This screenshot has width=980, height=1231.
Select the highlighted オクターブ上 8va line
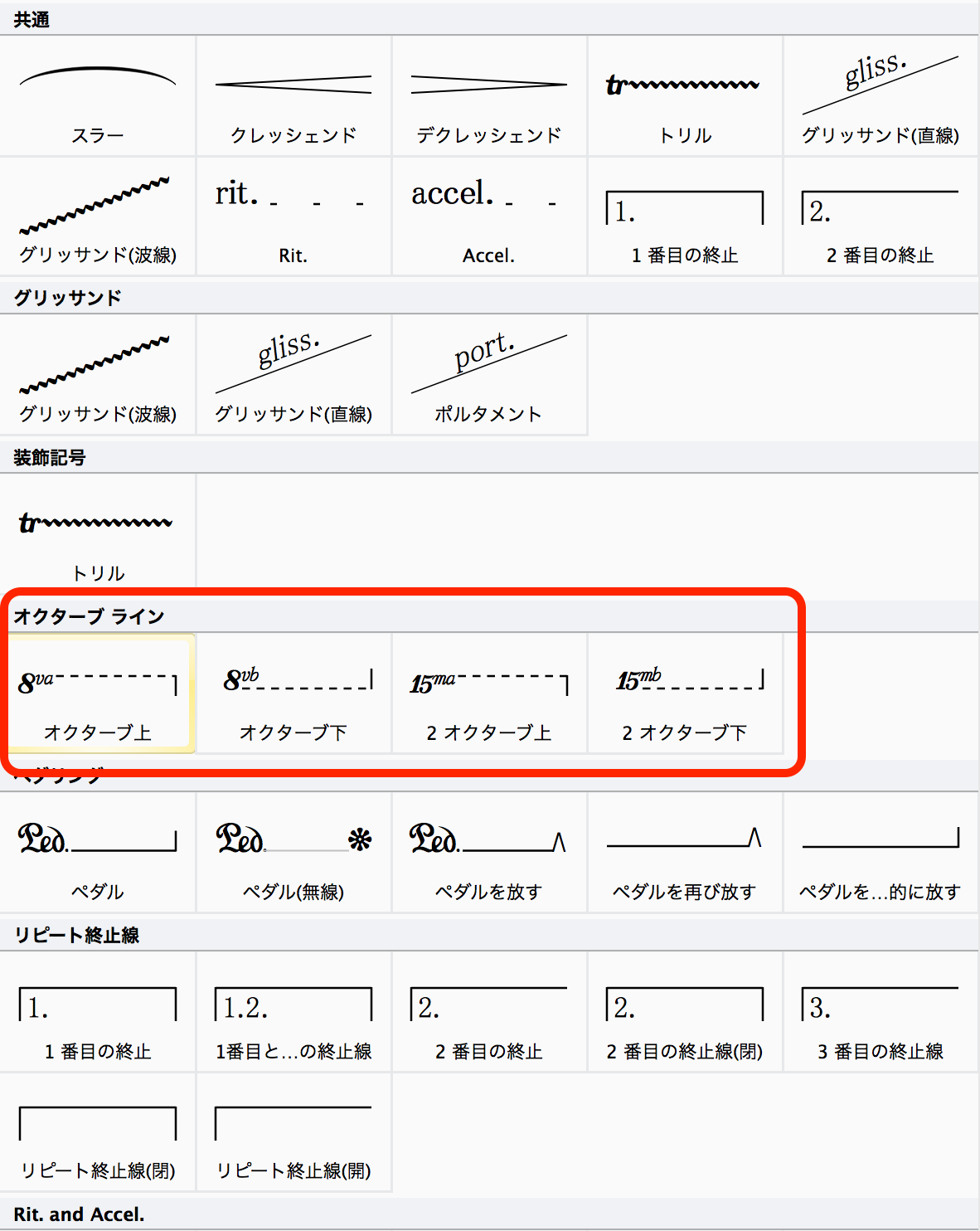[98, 694]
